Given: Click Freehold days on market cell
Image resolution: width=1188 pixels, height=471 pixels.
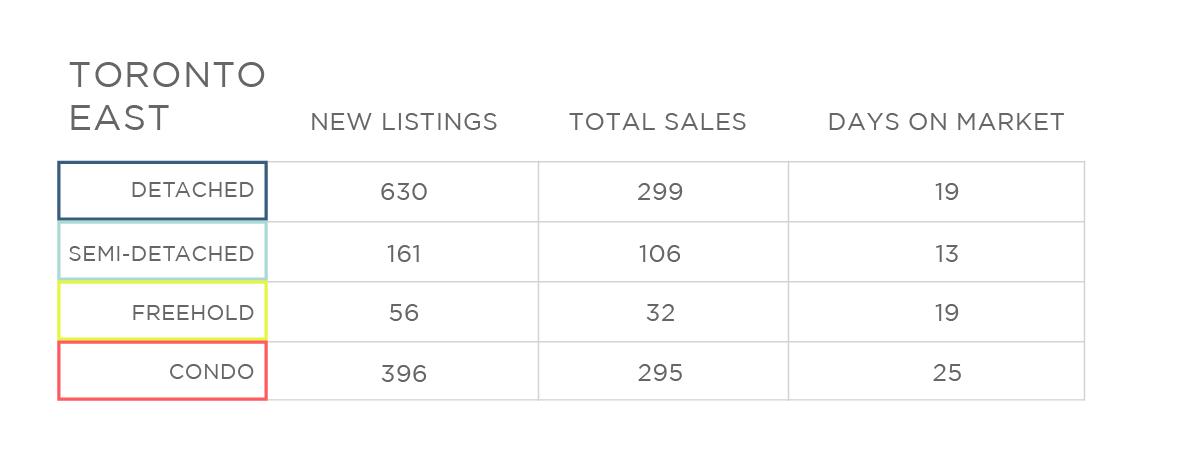Looking at the screenshot, I should coord(946,312).
